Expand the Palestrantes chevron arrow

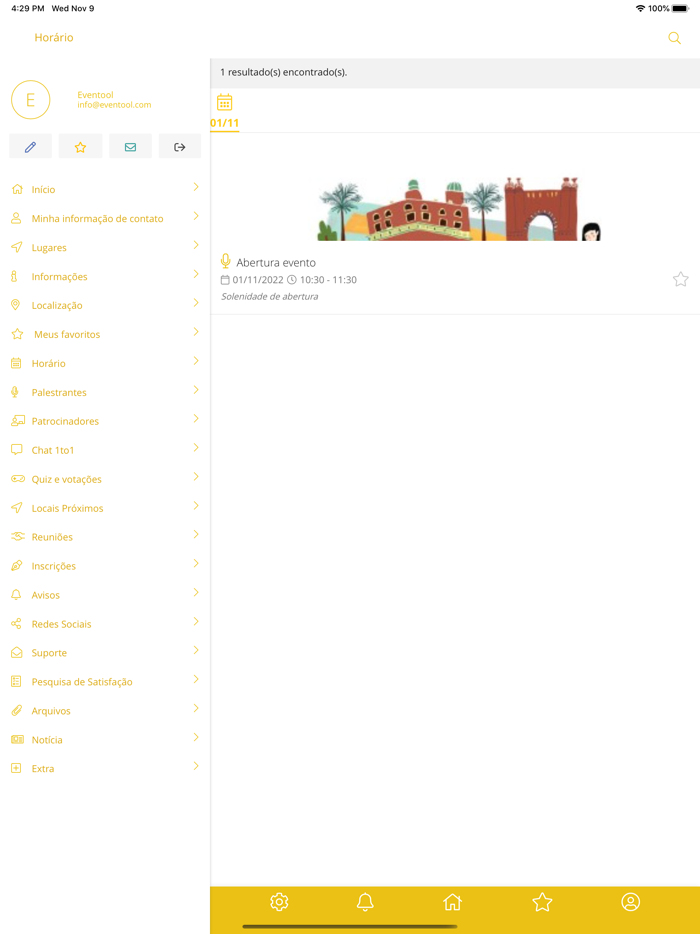196,390
